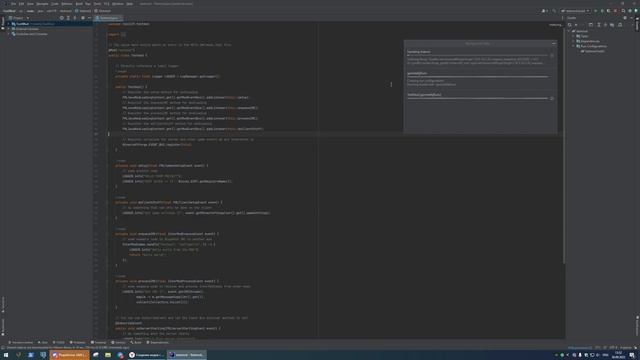
Task: Hide the Project tool window
Action: pyautogui.click(x=89, y=18)
